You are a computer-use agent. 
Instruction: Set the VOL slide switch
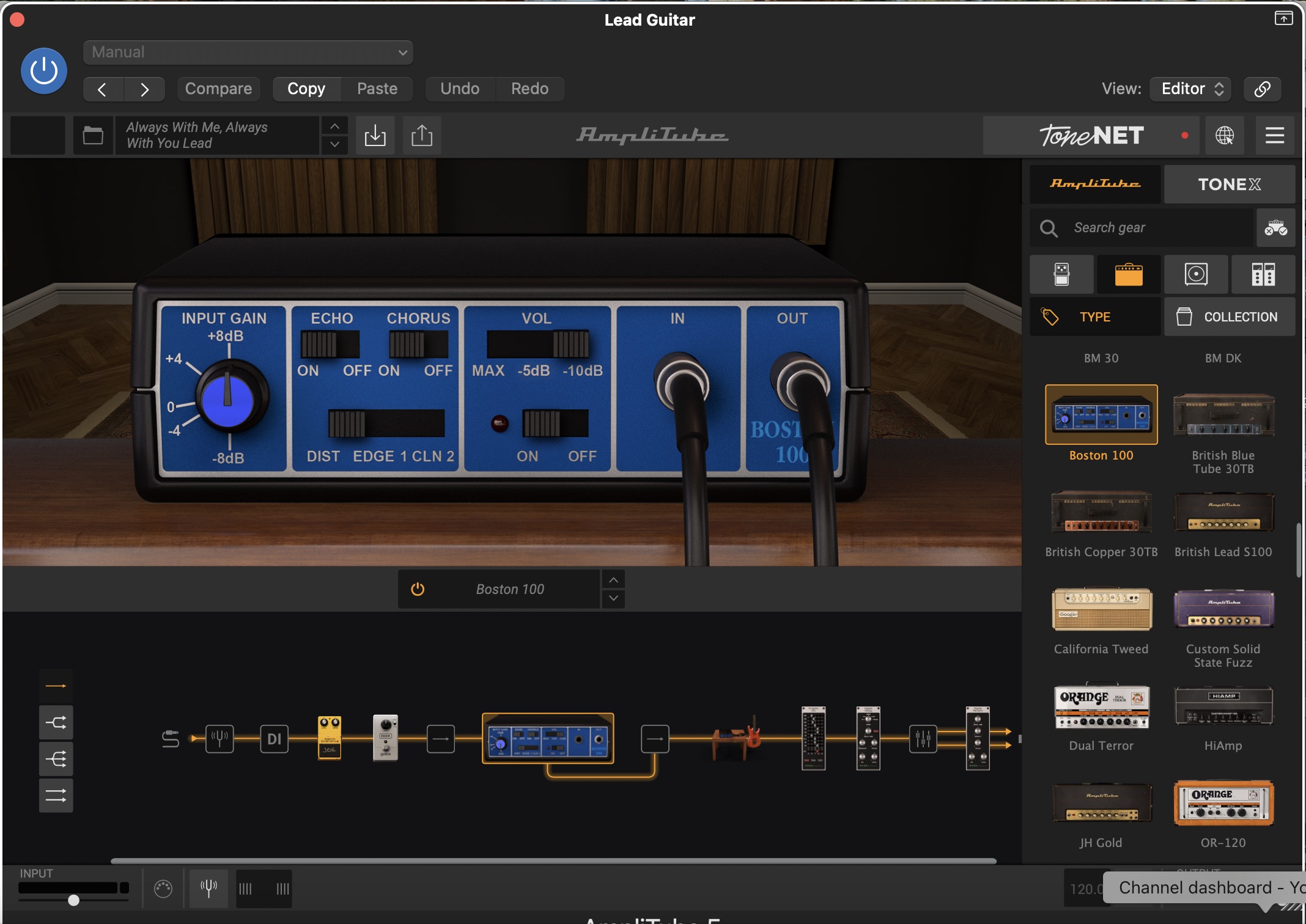(x=537, y=344)
